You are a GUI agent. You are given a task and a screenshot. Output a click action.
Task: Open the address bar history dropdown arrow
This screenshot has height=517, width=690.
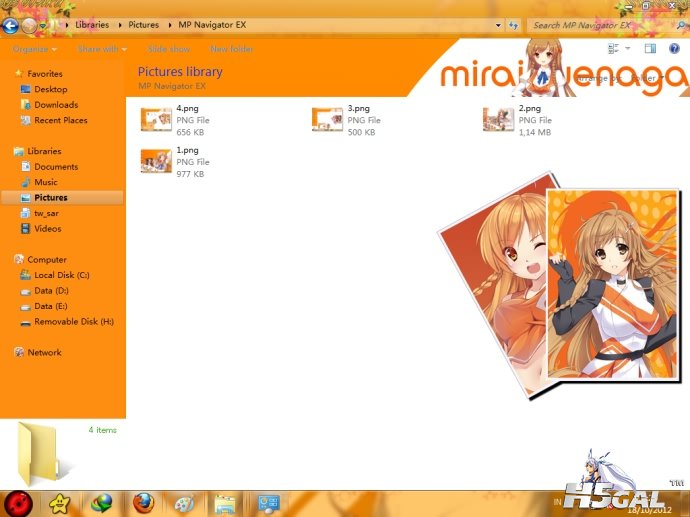498,25
